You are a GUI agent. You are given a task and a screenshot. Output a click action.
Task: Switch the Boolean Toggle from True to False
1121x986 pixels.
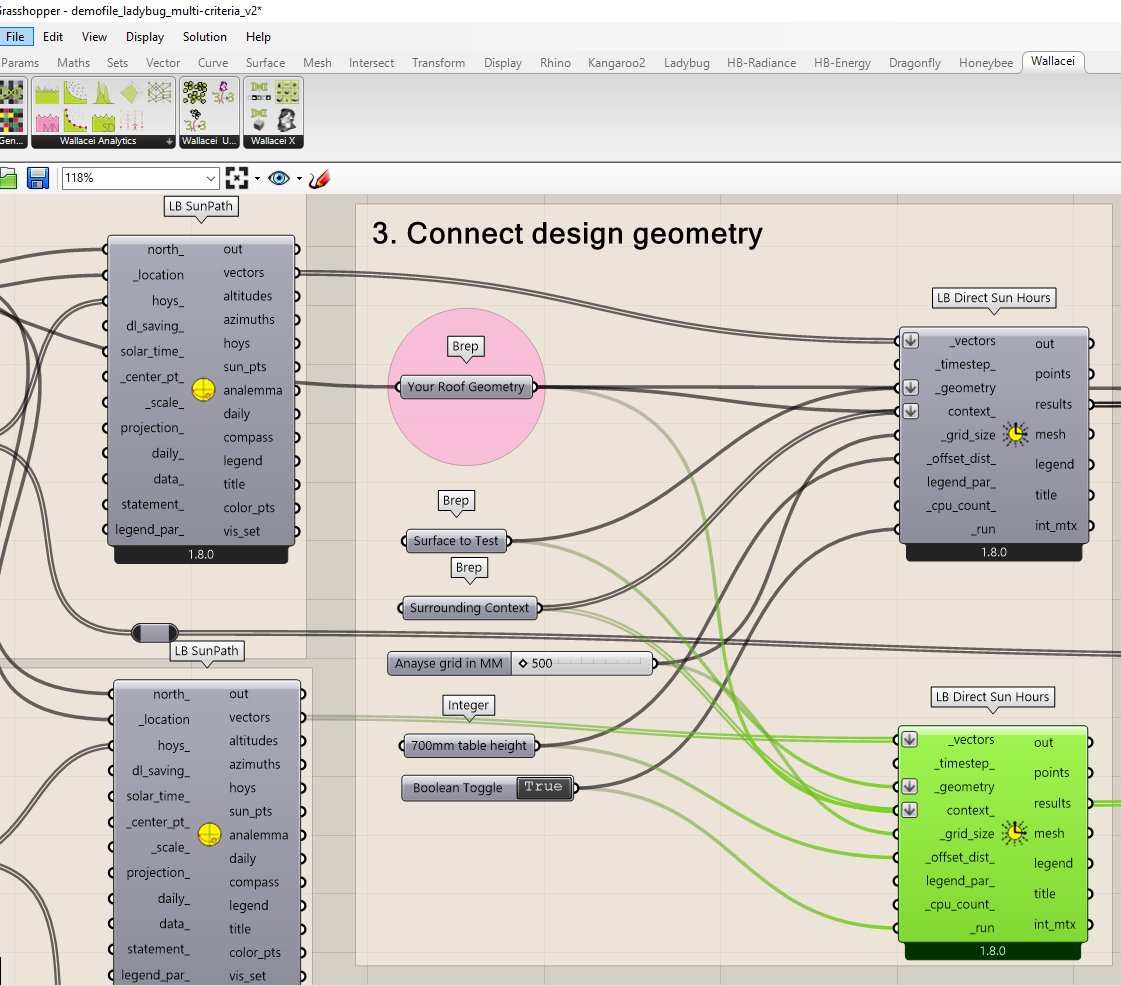[x=543, y=787]
